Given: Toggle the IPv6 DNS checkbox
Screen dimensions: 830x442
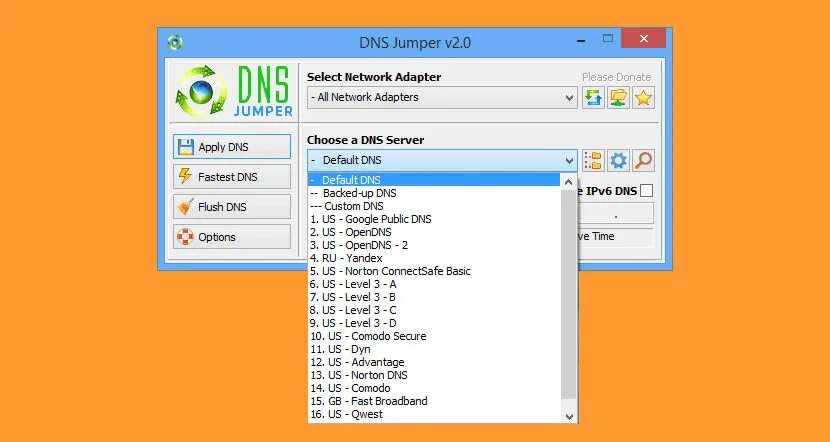Looking at the screenshot, I should [x=646, y=191].
